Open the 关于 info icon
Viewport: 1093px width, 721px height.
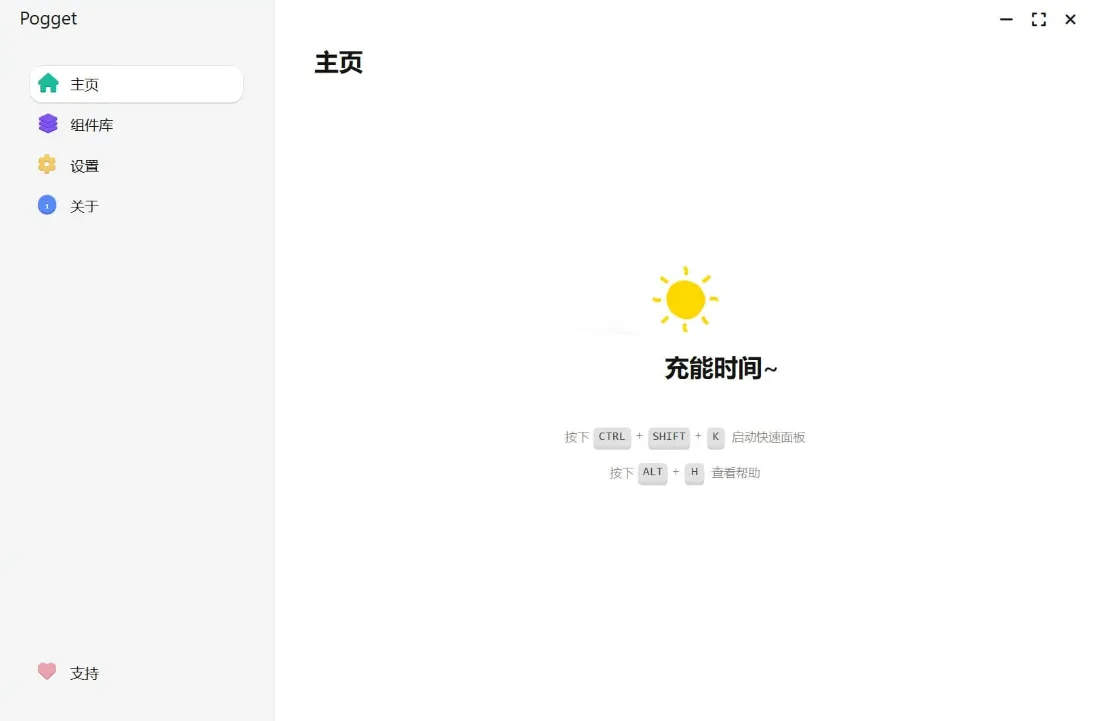click(48, 205)
